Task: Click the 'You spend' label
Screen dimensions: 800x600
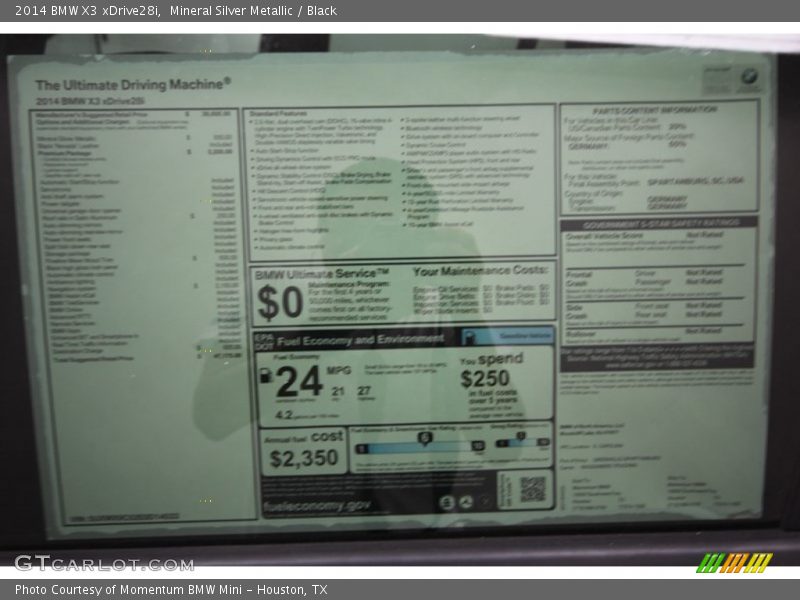Action: point(492,359)
